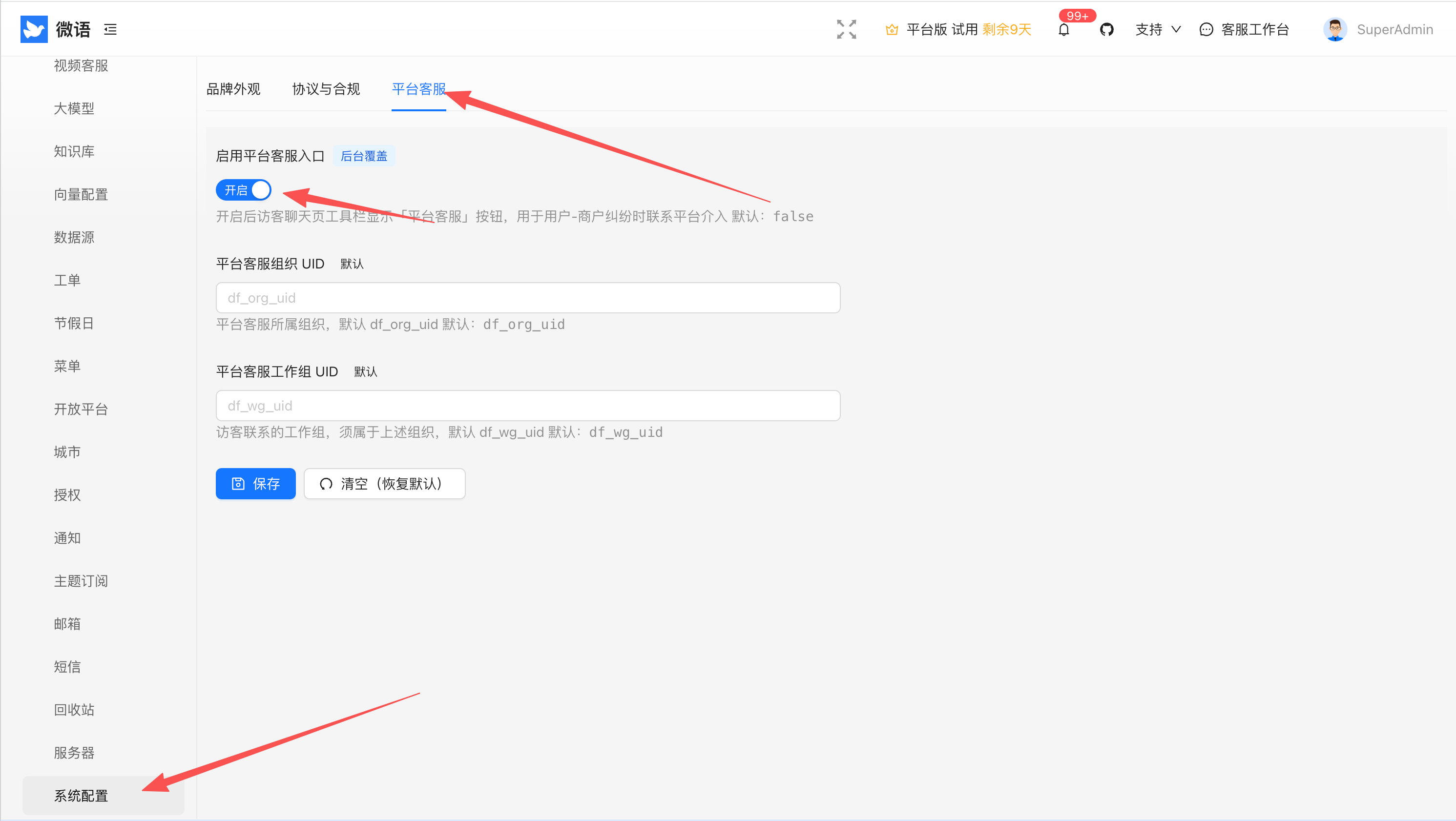
Task: Open 授权 in the sidebar
Action: coord(67,495)
